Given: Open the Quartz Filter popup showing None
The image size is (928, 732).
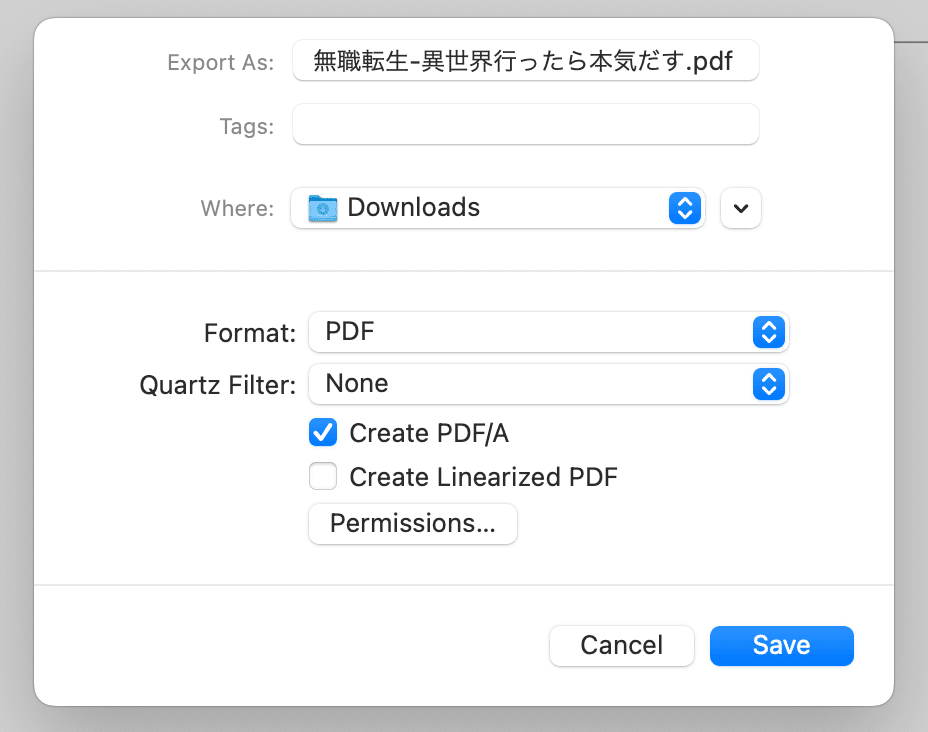Looking at the screenshot, I should tap(549, 384).
